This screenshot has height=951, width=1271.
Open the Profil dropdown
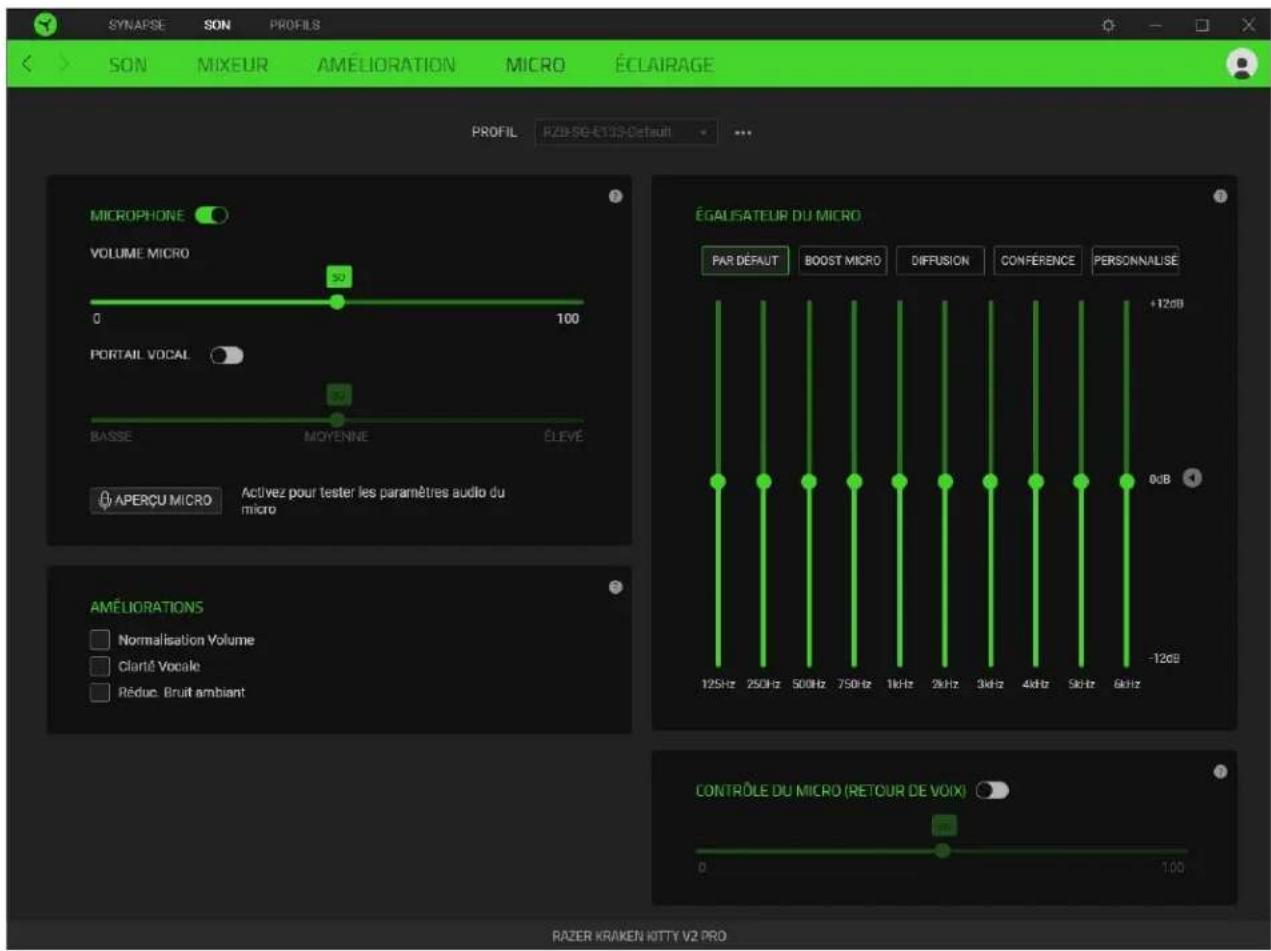pyautogui.click(x=626, y=132)
